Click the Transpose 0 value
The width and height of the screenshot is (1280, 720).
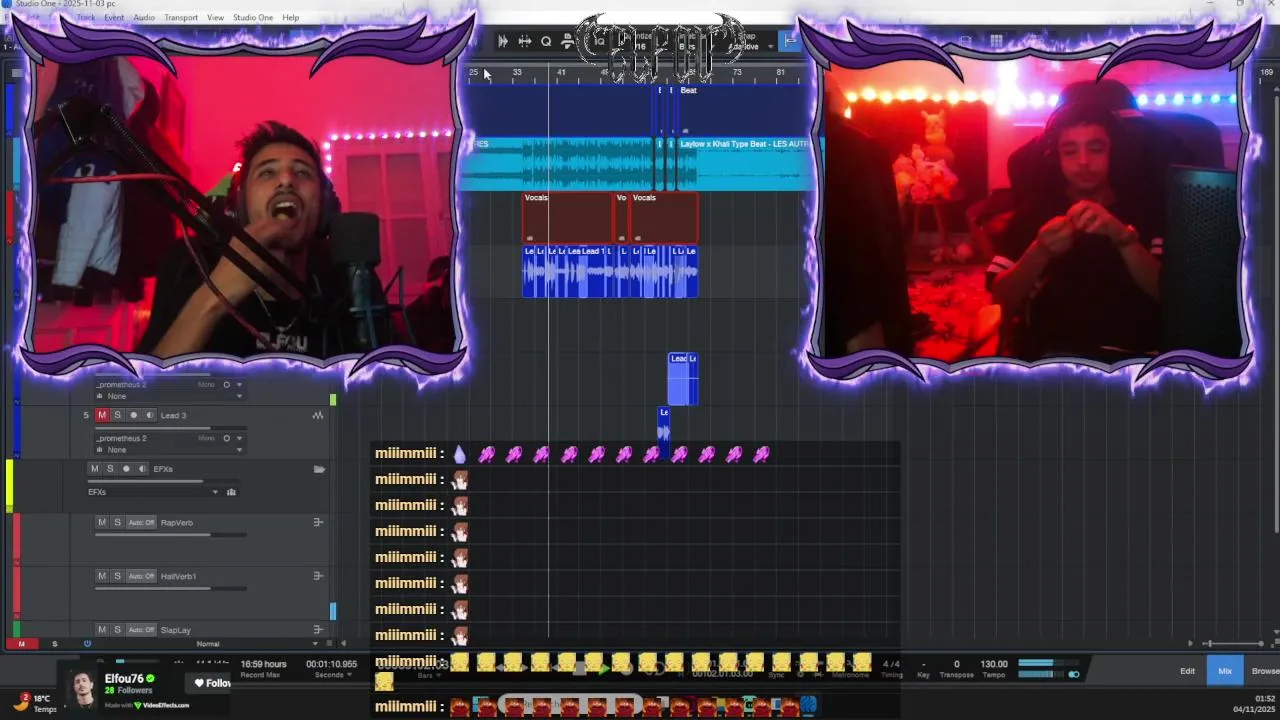(956, 664)
